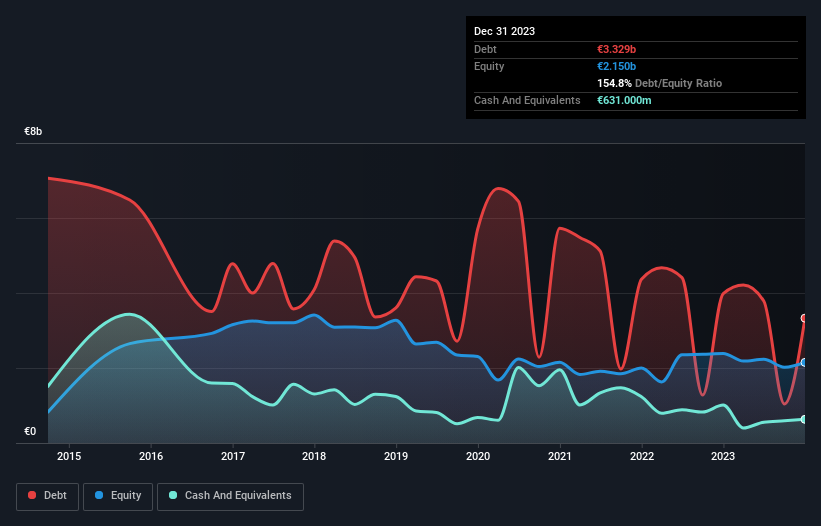The width and height of the screenshot is (821, 526).
Task: Click the 2019 x-axis label
Action: pyautogui.click(x=396, y=456)
